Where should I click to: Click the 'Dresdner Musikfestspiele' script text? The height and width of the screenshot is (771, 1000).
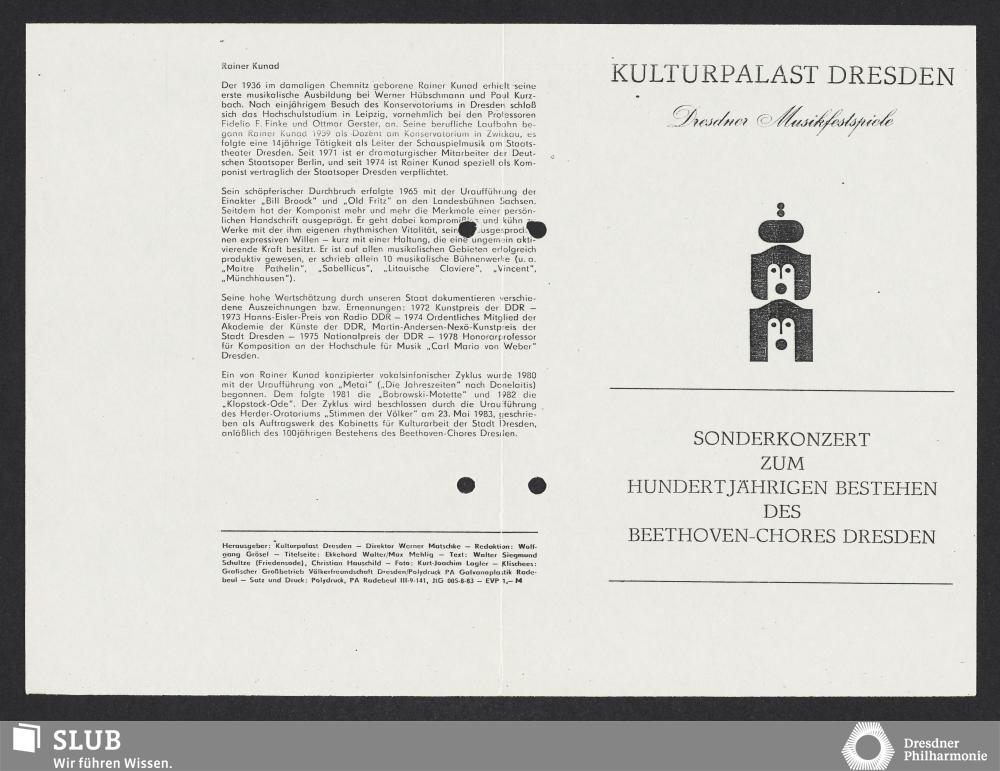[x=782, y=117]
